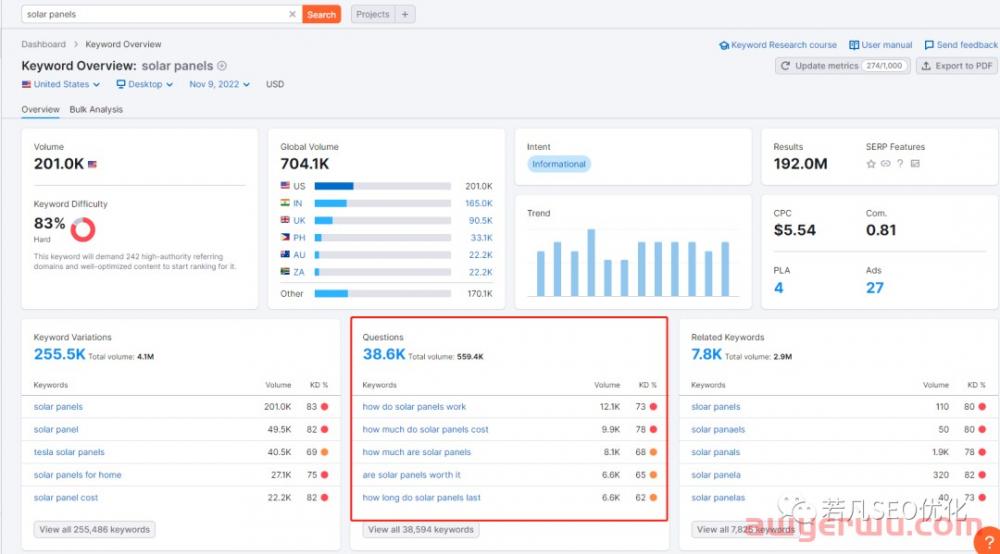Image resolution: width=1000 pixels, height=554 pixels.
Task: Click the Send feedback chat icon
Action: tap(929, 45)
